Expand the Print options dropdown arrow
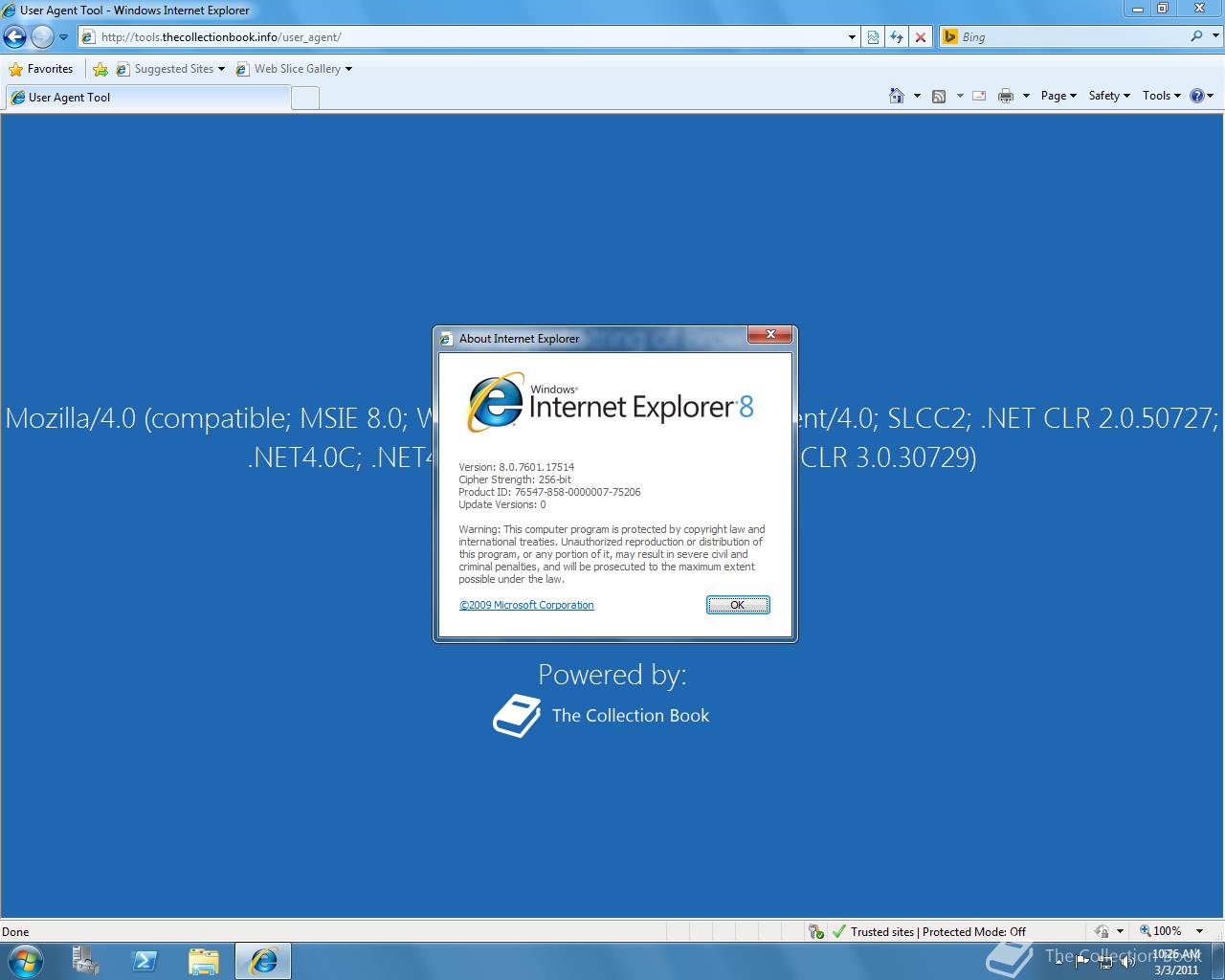This screenshot has height=980, width=1225. coord(1026,96)
